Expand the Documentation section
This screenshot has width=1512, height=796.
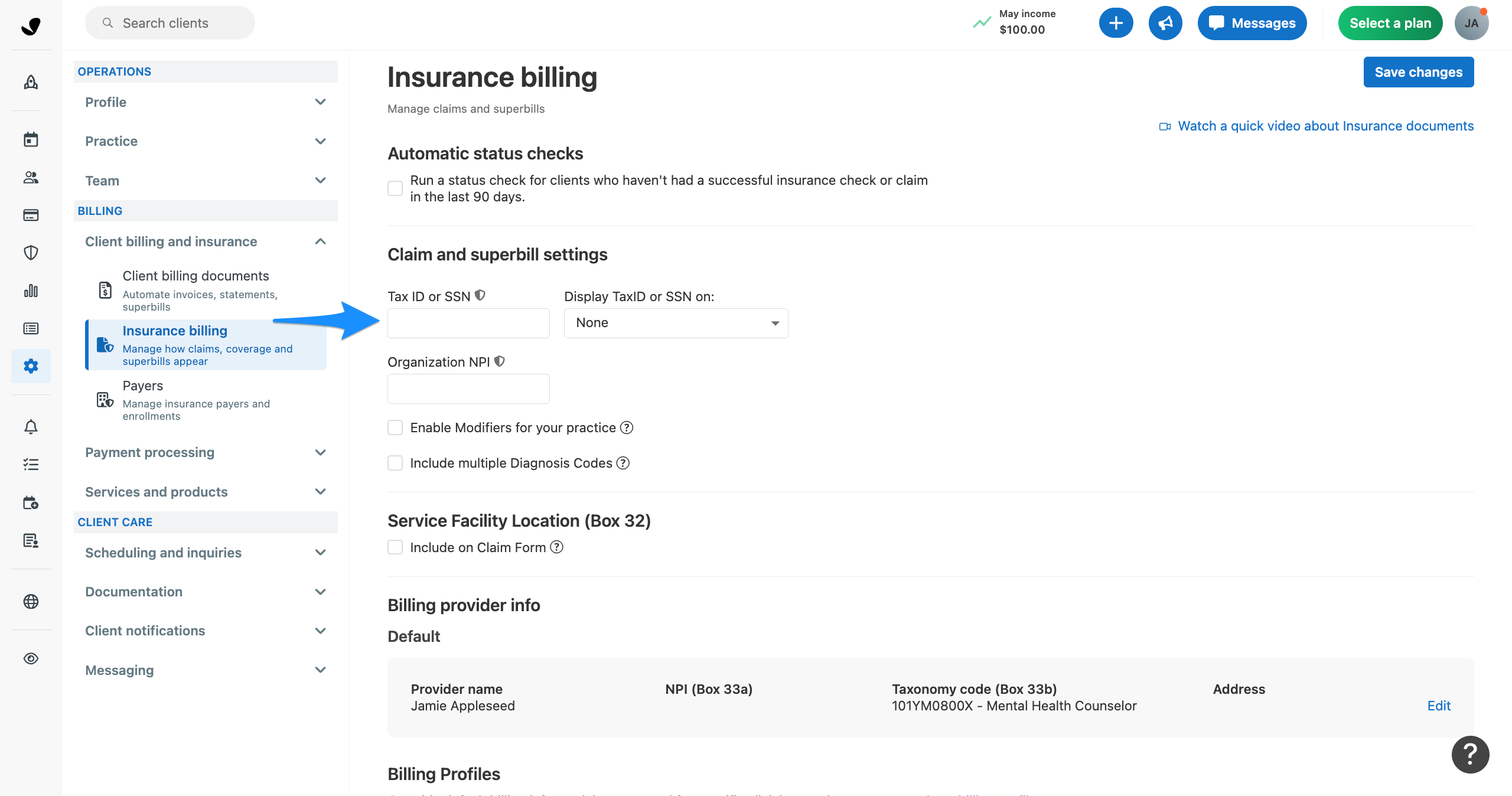tap(206, 592)
